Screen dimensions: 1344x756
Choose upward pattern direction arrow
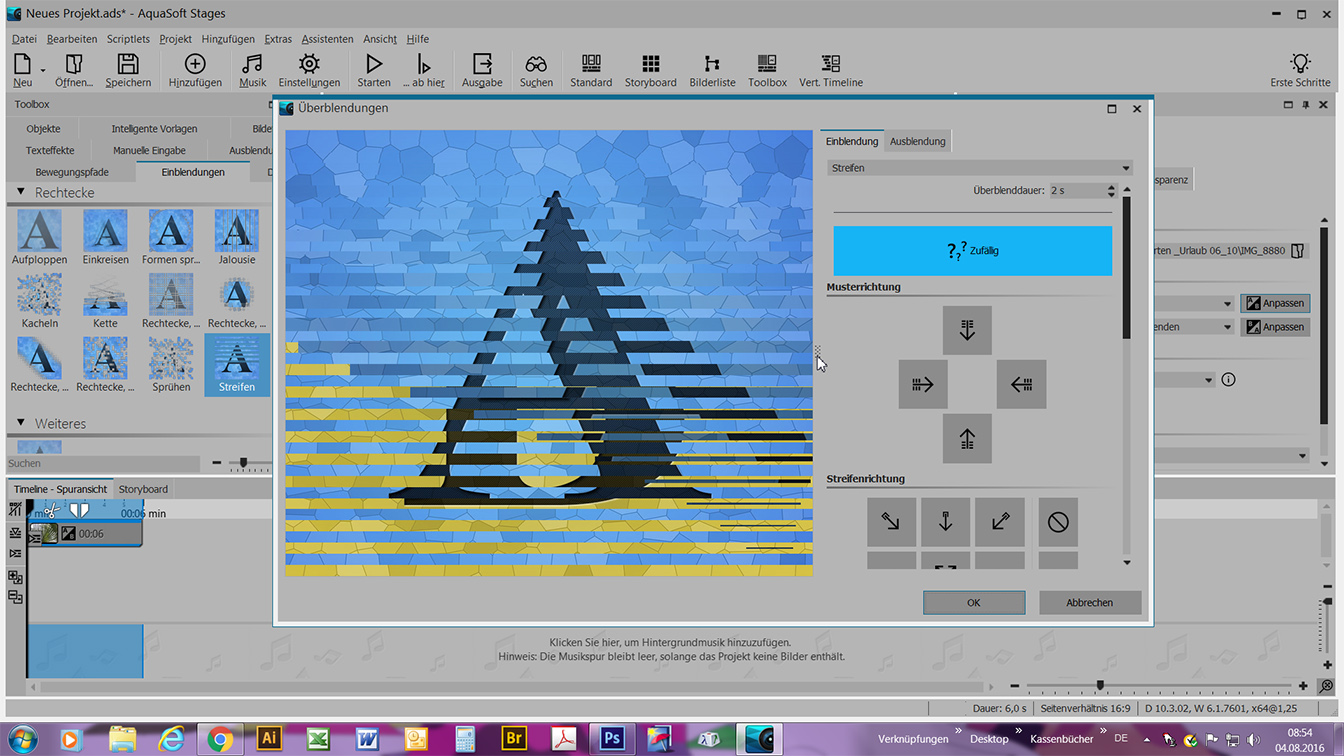click(966, 439)
